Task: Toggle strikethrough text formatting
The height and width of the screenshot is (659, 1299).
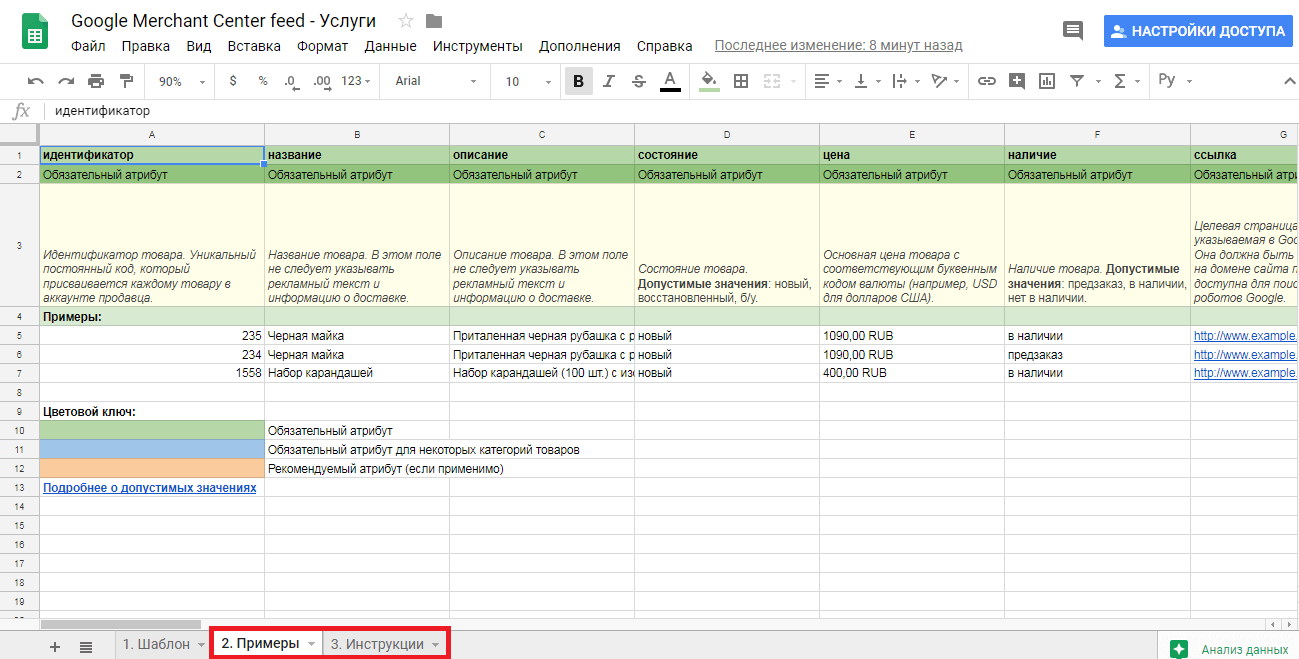Action: [x=639, y=81]
